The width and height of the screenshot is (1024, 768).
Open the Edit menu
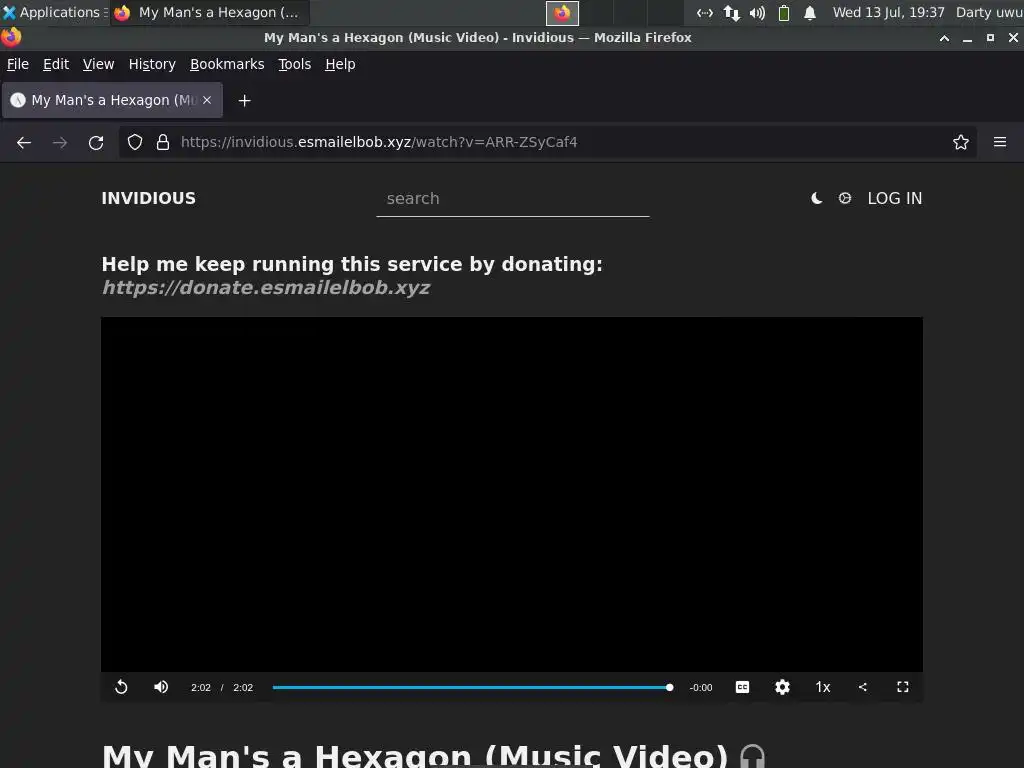(x=56, y=64)
